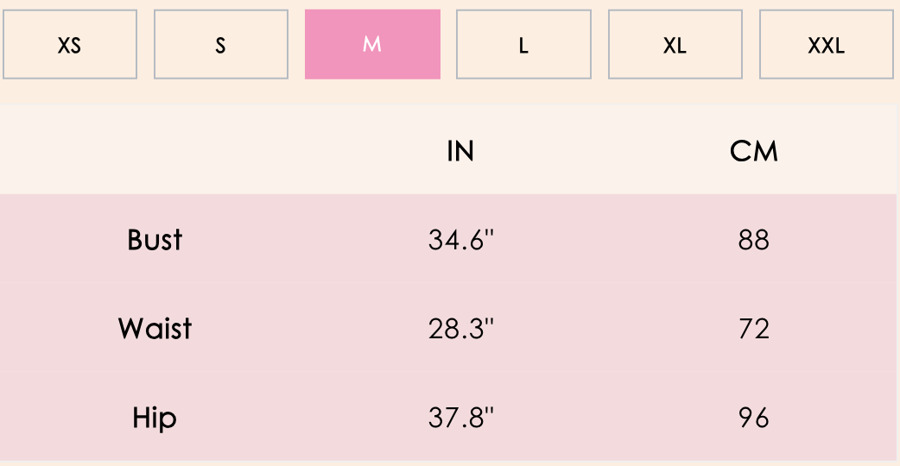Select the 37.8" hip inches value
Viewport: 900px width, 466px height.
(x=461, y=417)
